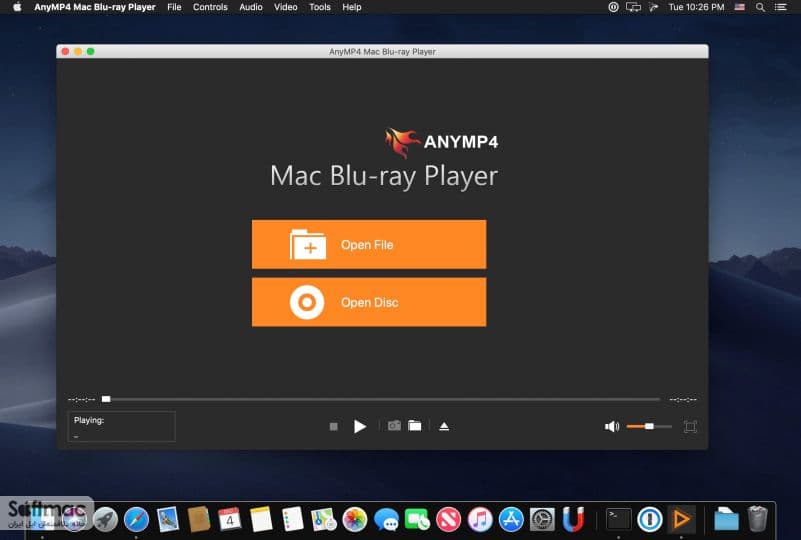Click the middle of the seek bar

coord(381,399)
